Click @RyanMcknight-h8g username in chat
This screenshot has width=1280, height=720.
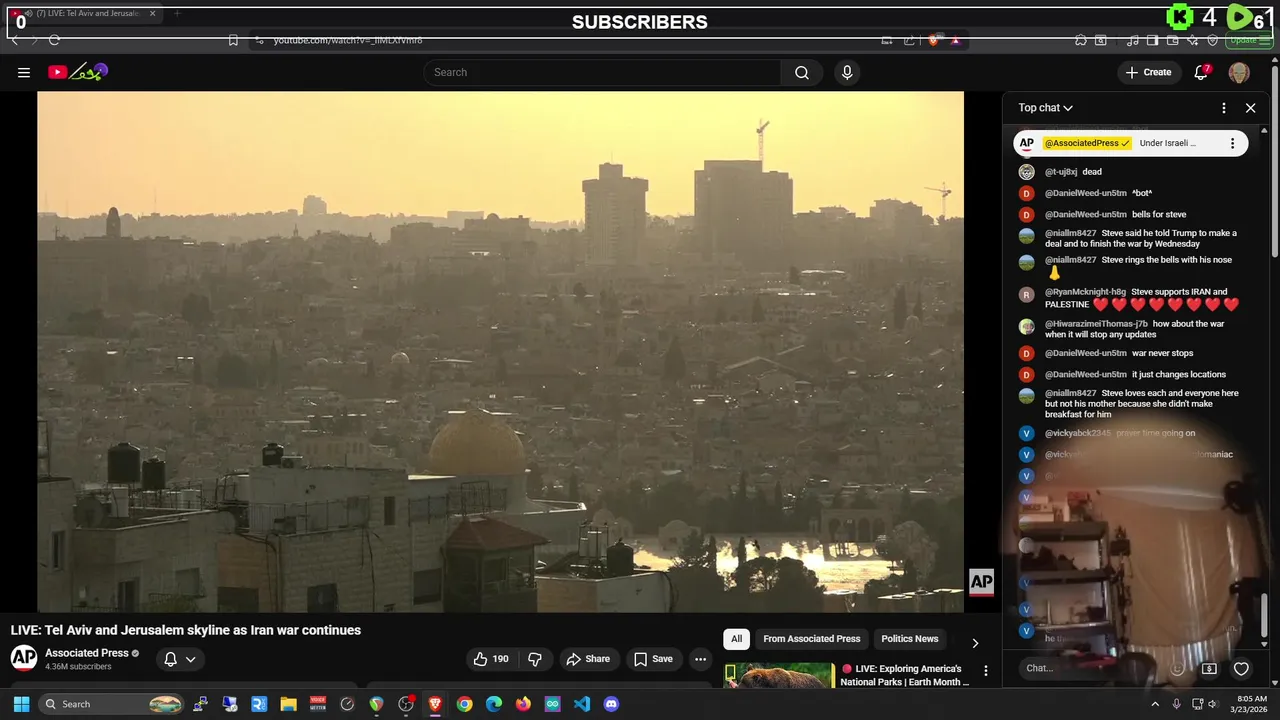tap(1085, 292)
